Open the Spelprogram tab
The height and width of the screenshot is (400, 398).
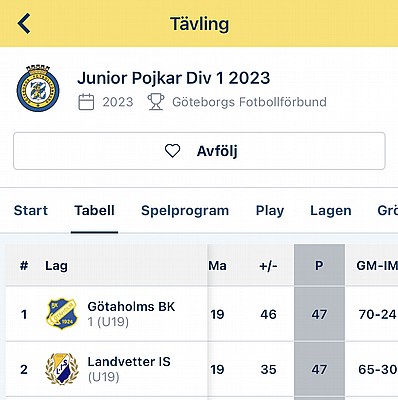coord(185,211)
